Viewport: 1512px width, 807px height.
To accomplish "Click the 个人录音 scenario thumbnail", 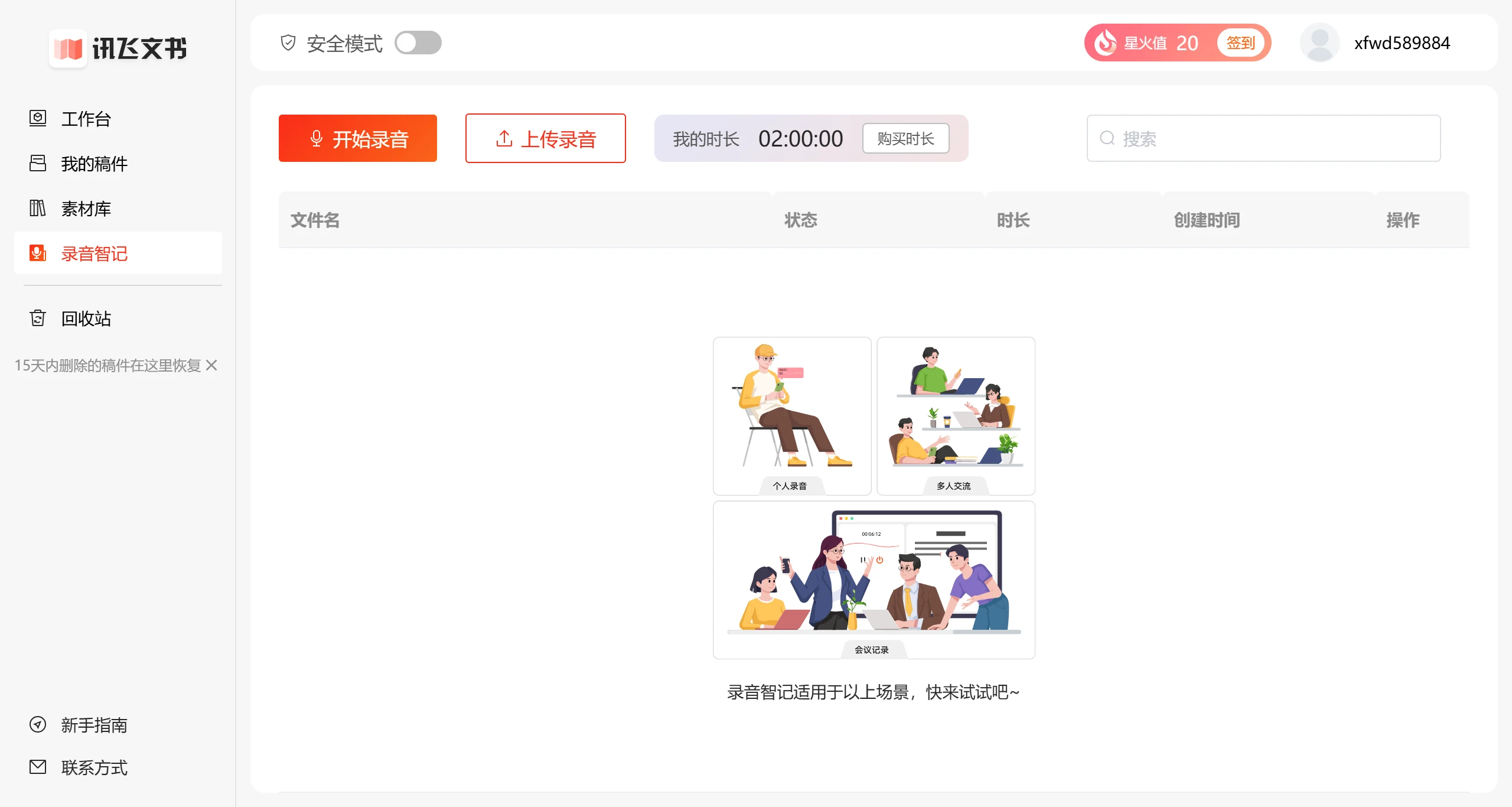I will pyautogui.click(x=792, y=416).
